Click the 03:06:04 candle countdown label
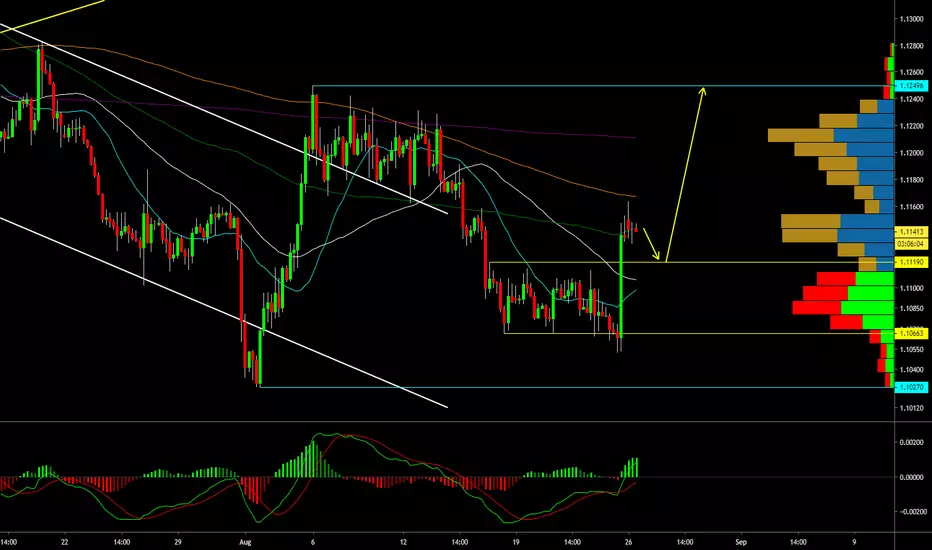Image resolution: width=932 pixels, height=550 pixels. pyautogui.click(x=911, y=244)
